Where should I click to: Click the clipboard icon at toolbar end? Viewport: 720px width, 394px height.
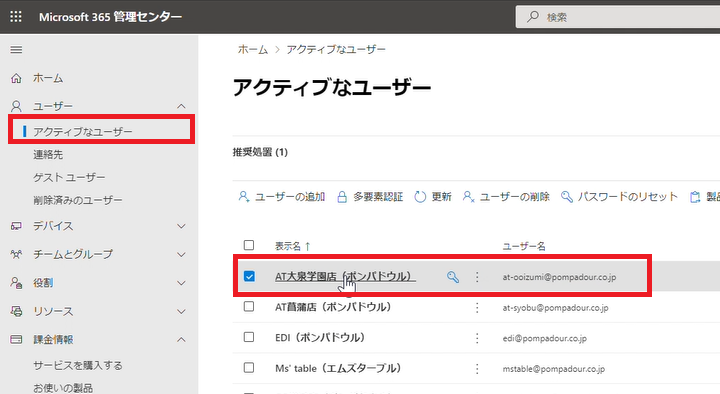pos(695,197)
